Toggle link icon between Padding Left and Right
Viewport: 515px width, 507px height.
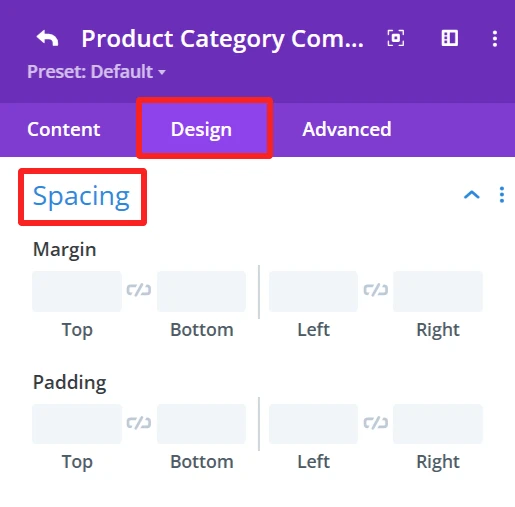pyautogui.click(x=376, y=423)
